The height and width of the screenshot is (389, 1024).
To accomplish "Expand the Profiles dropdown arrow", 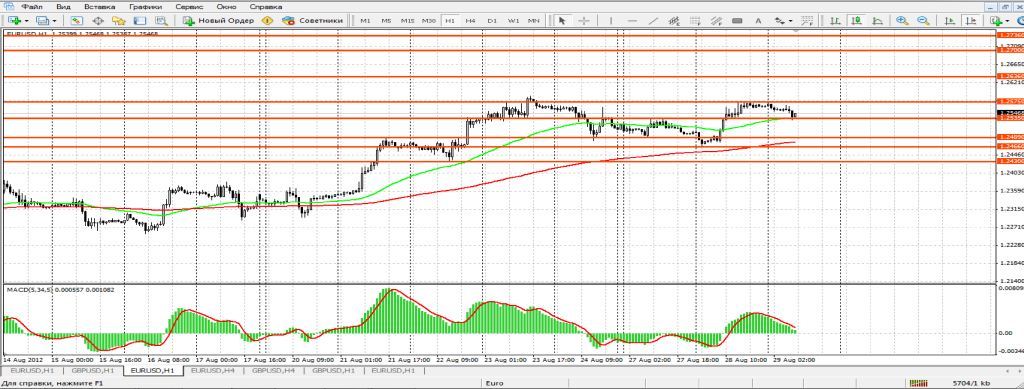I will pyautogui.click(x=55, y=21).
